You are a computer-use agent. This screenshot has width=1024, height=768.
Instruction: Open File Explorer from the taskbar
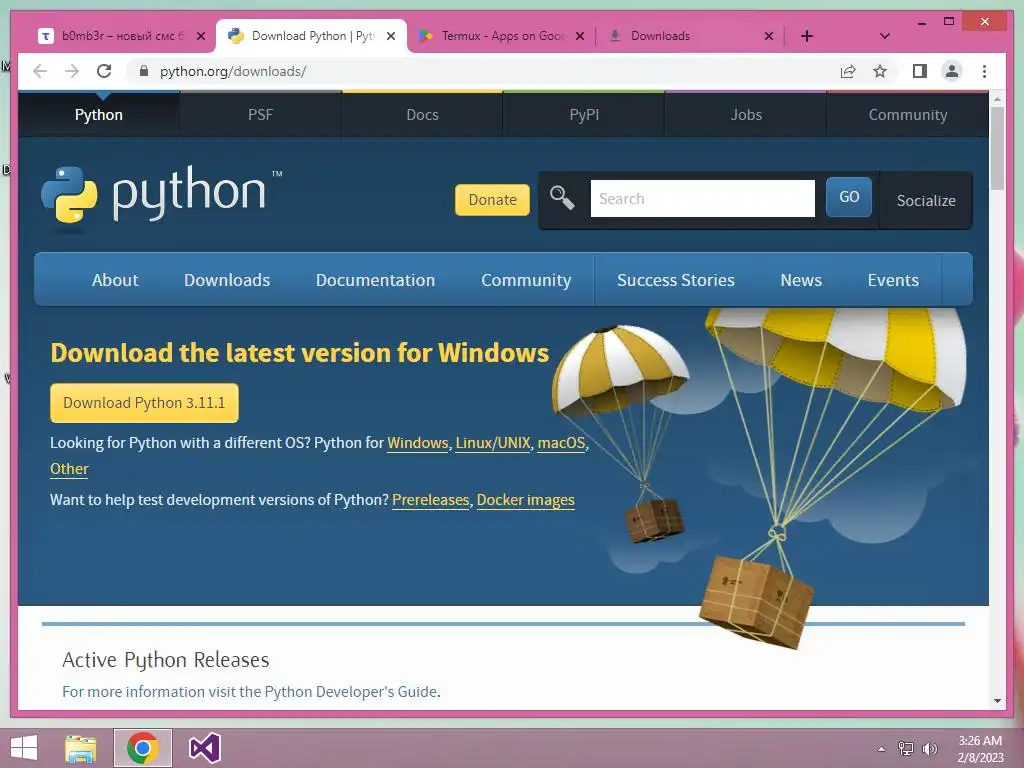(81, 748)
